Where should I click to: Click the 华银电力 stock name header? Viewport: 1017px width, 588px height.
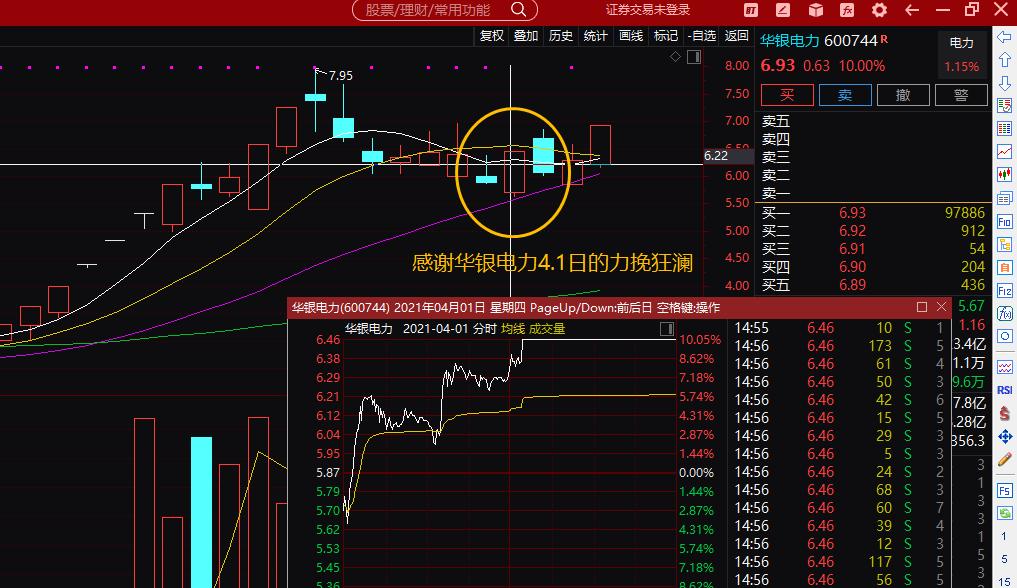click(790, 41)
